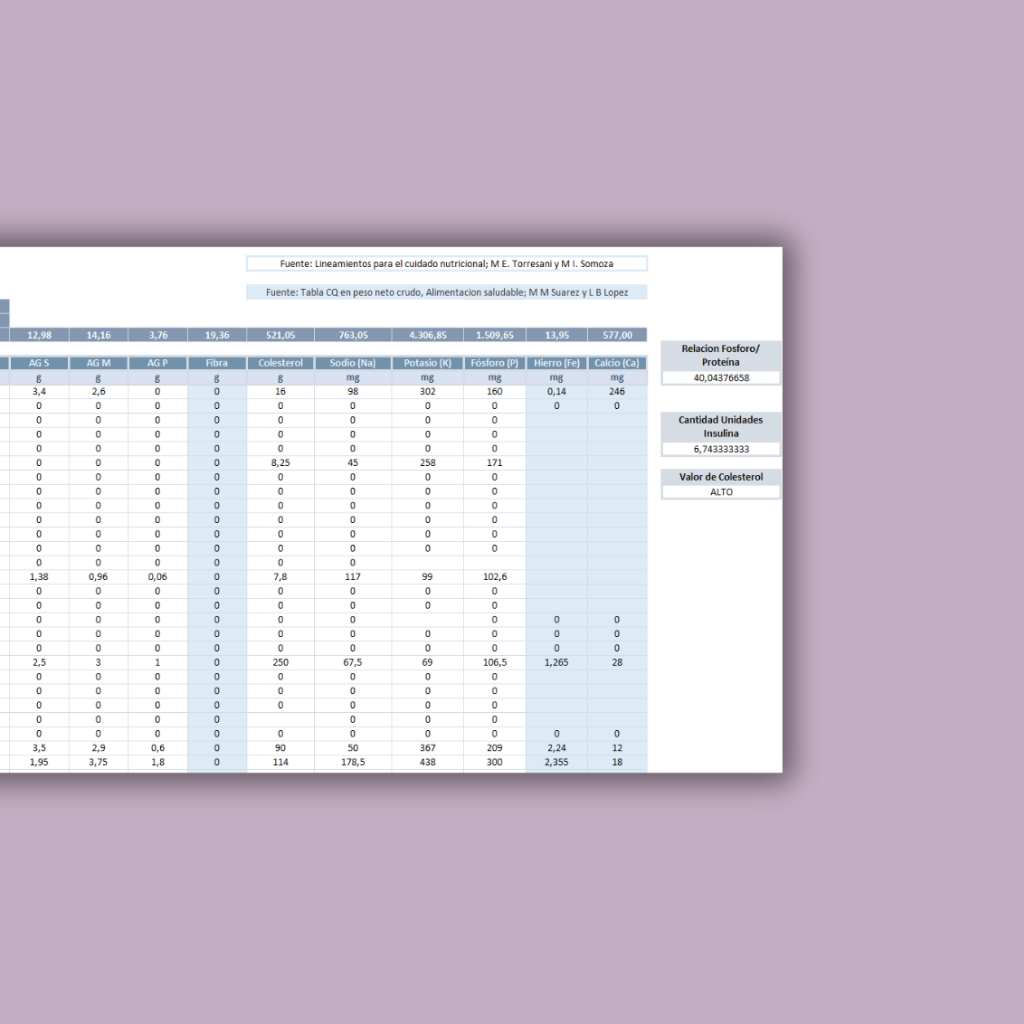
Task: Click the ALTO cholesterol result cell
Action: click(x=720, y=492)
